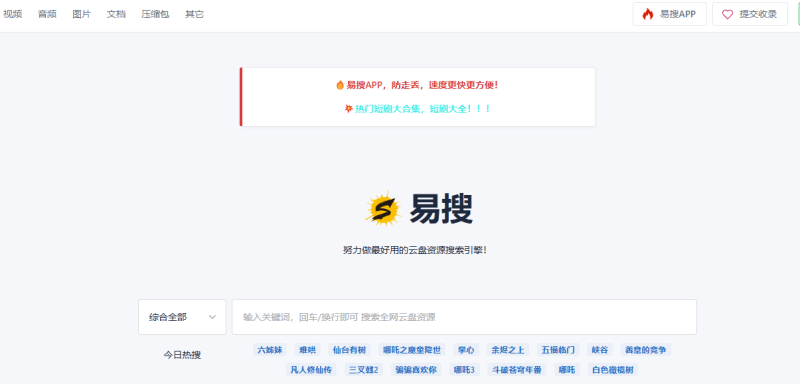Click the 六姊妹 hot search tag
Image resolution: width=800 pixels, height=384 pixels.
click(x=270, y=350)
